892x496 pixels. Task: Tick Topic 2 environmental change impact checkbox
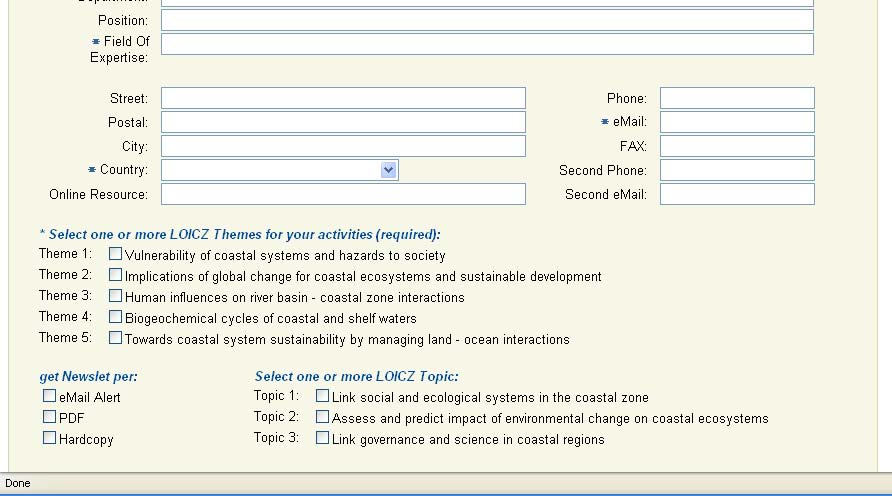coord(323,417)
